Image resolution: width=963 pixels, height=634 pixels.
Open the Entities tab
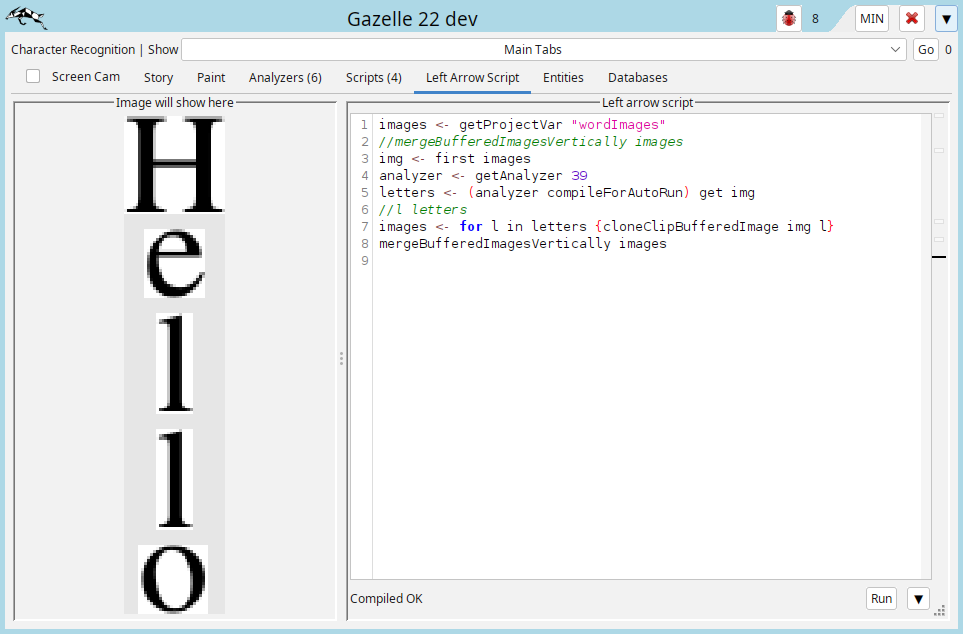(x=563, y=77)
